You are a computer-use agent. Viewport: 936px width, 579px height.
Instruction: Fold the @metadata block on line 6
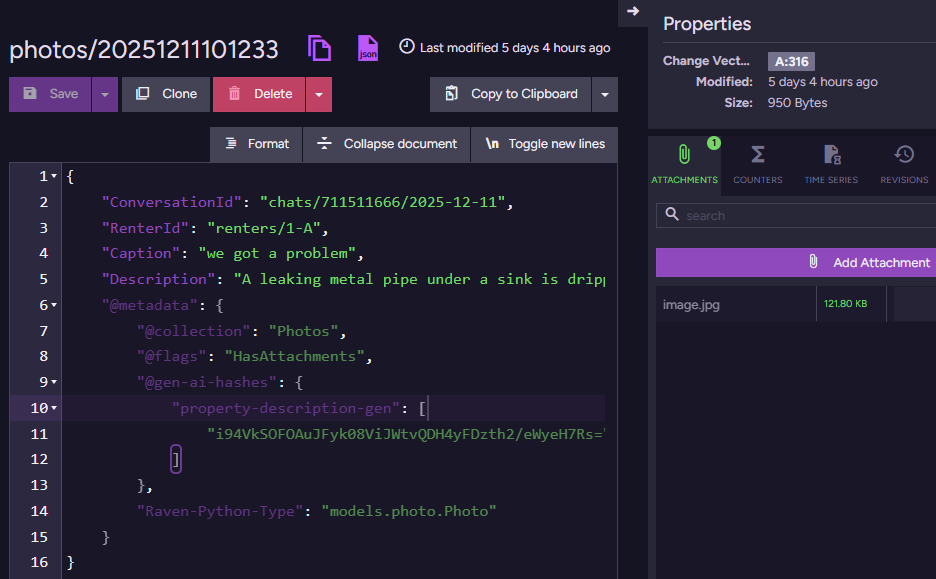[x=54, y=305]
